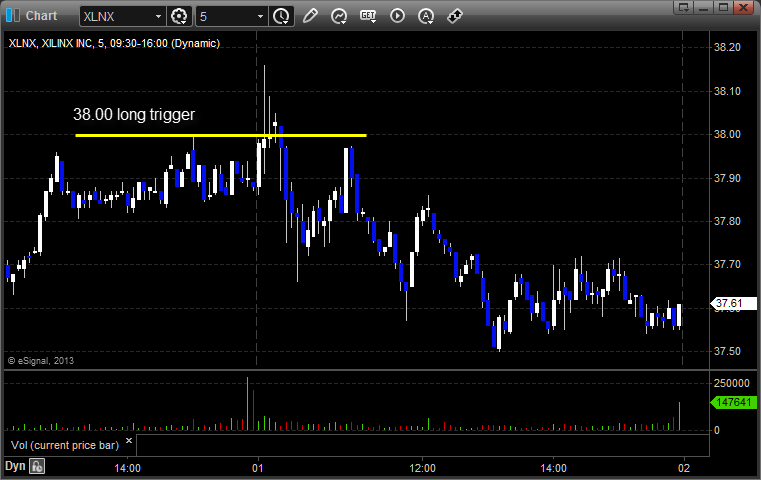Minimize the chart window

(704, 7)
